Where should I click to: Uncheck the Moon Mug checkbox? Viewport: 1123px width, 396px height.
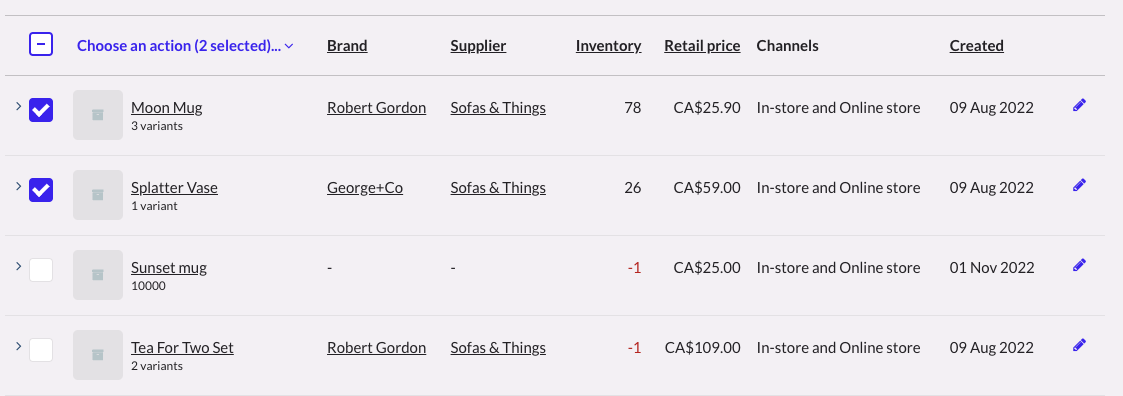(x=41, y=110)
